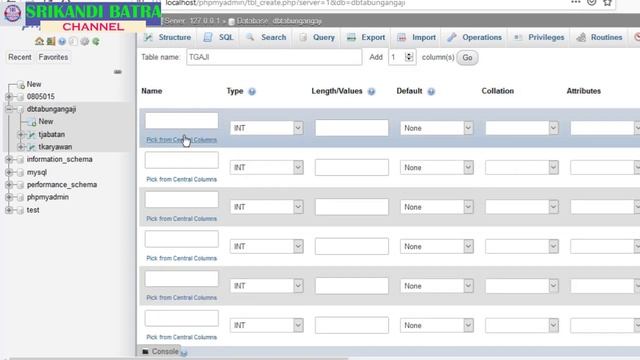640x360 pixels.
Task: Click the Add columns number stepper
Action: coord(409,57)
